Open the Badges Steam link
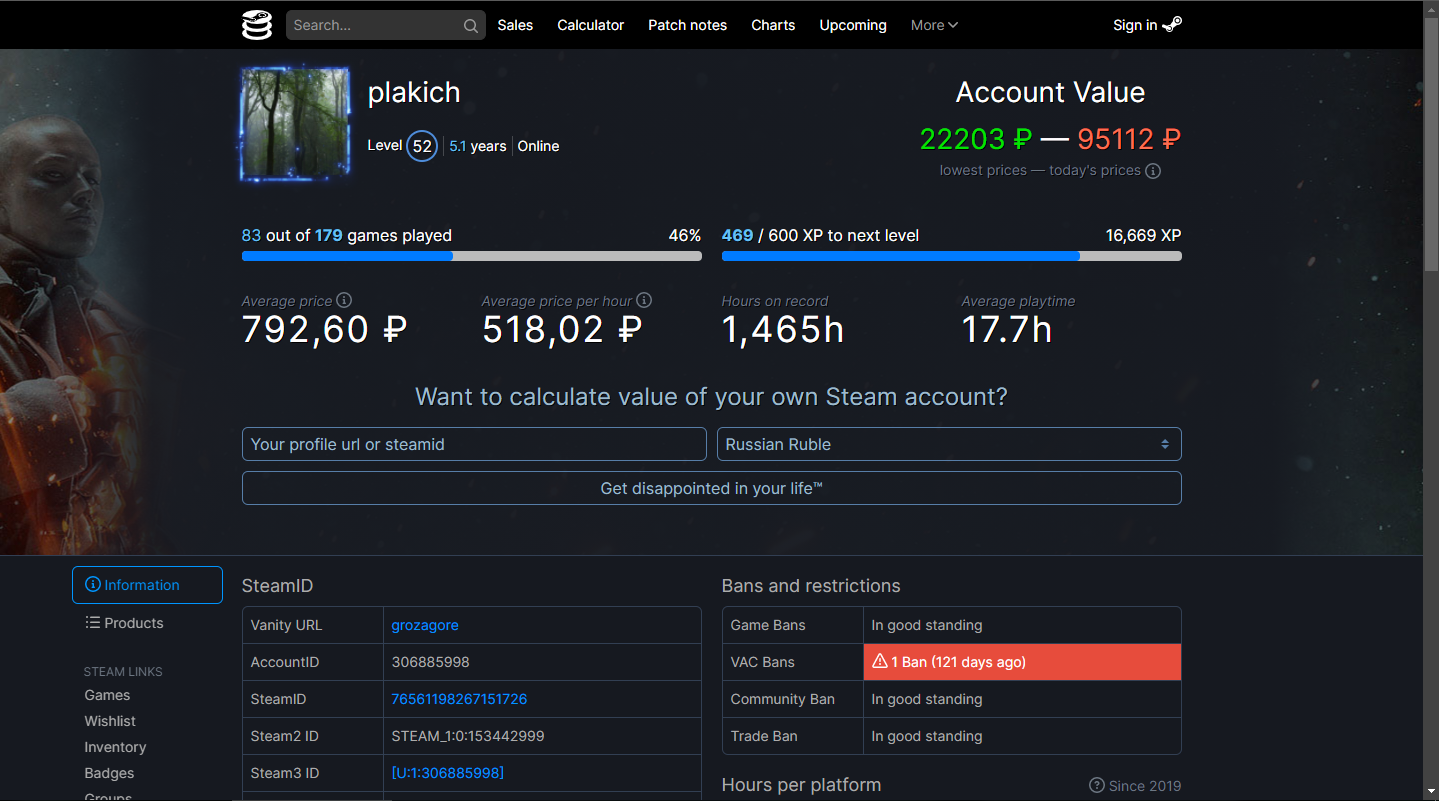The image size is (1439, 801). pos(109,773)
